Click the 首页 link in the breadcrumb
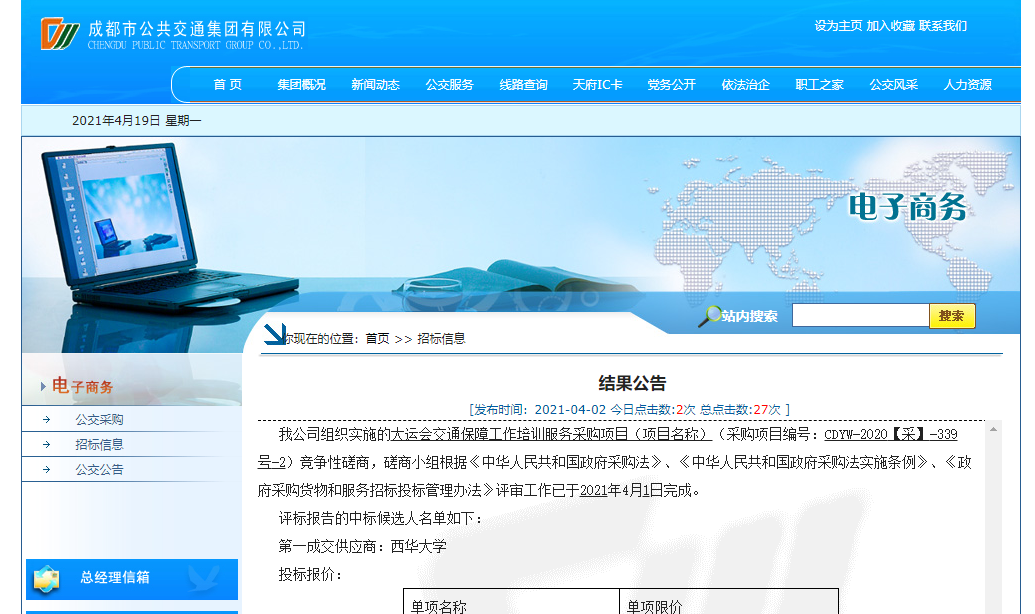Viewport: 1035px width, 614px height. click(x=377, y=339)
